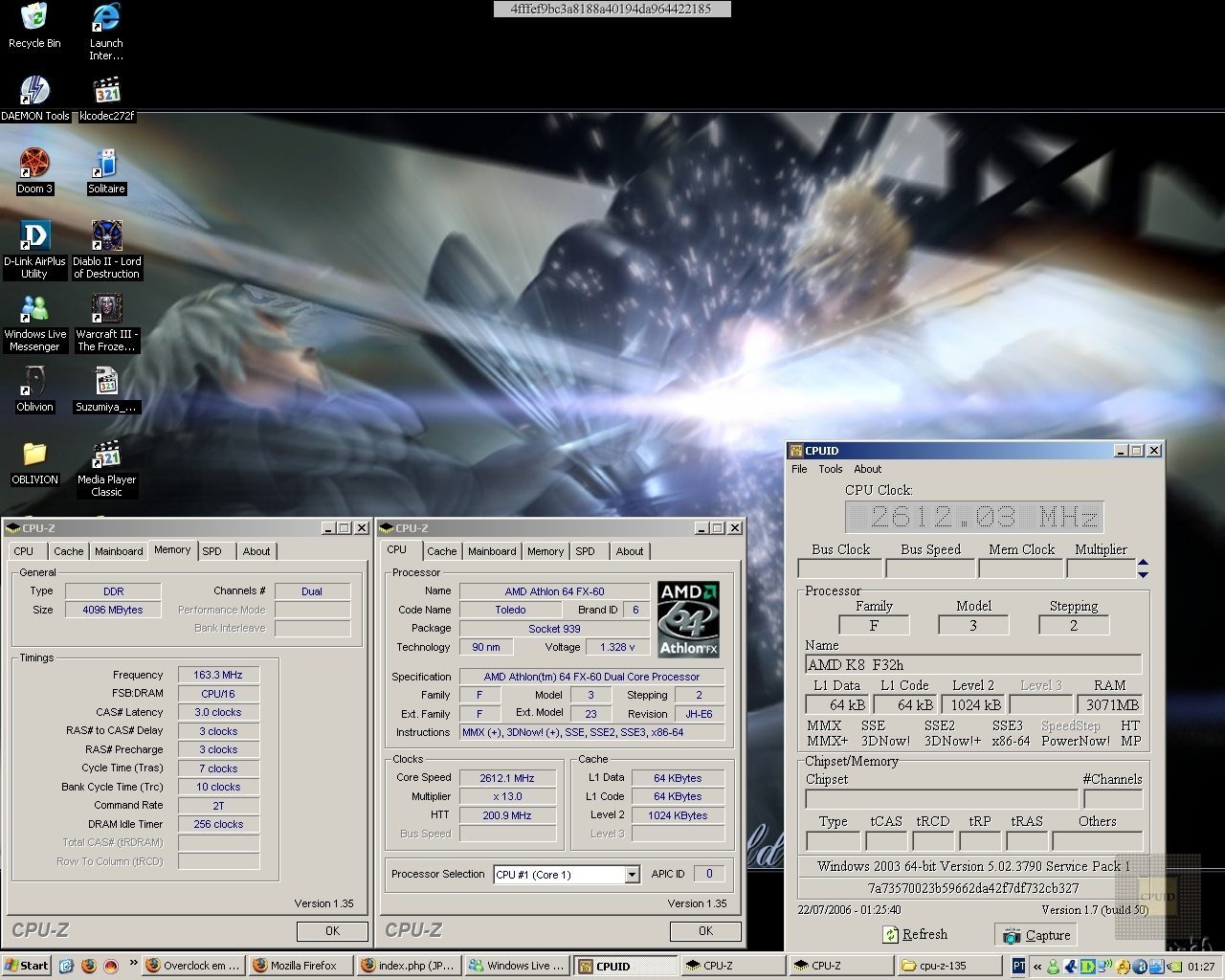The height and width of the screenshot is (980, 1225).
Task: Switch to Mainboard tab in CPU-Z Memory window
Action: (x=119, y=551)
